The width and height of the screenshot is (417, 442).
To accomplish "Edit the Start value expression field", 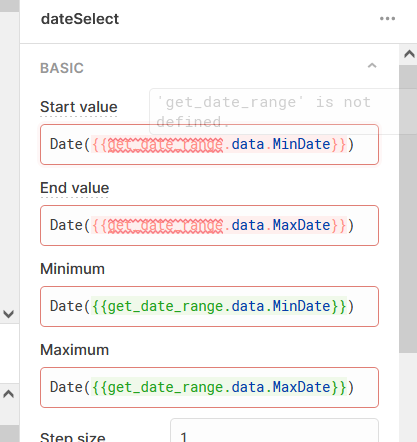I will point(209,144).
